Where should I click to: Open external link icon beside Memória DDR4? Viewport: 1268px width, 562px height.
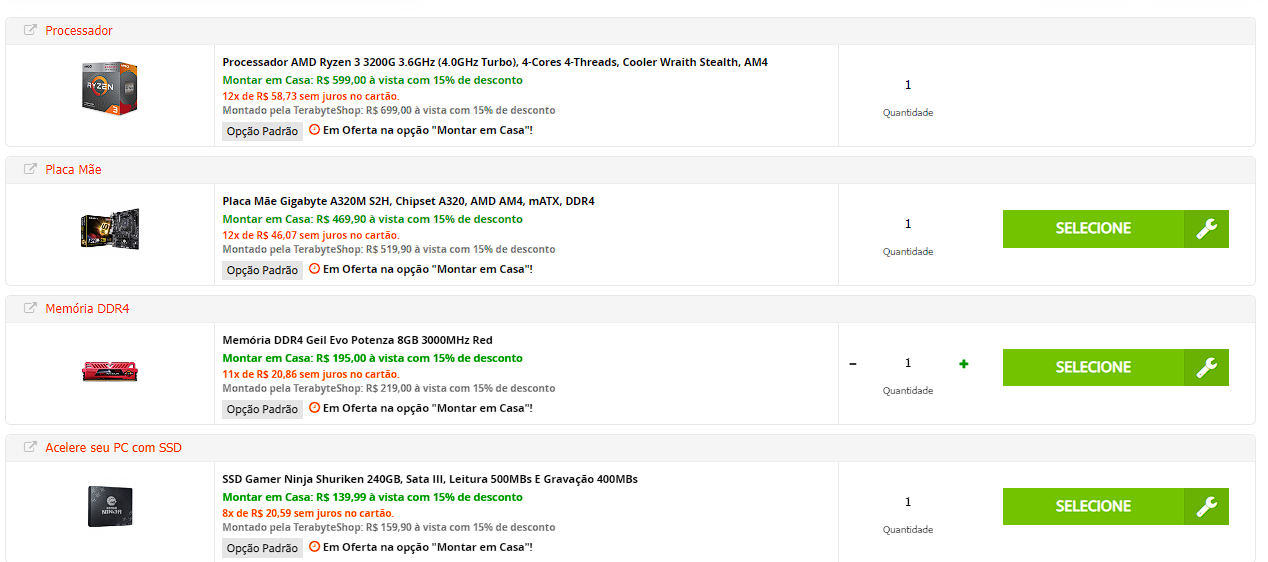[30, 308]
